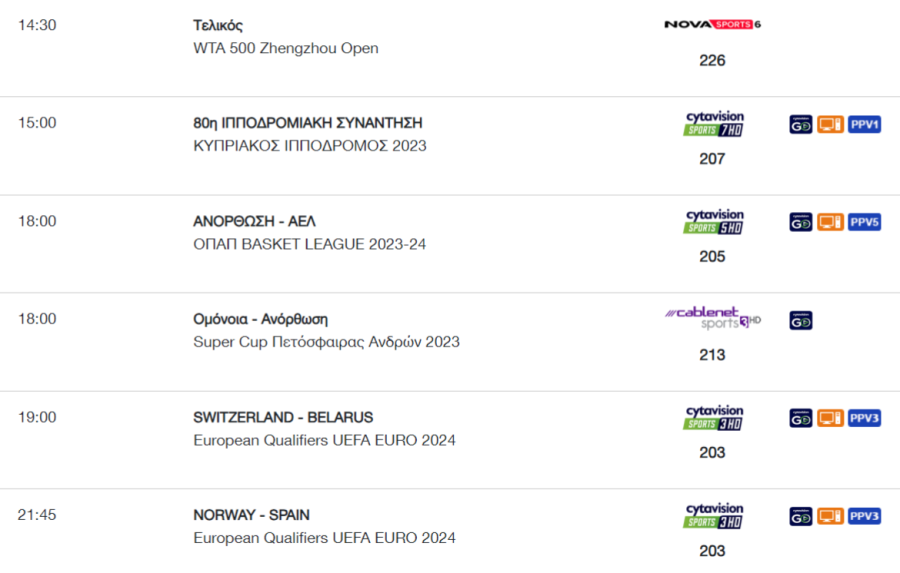Open the 80η ΙΠΠΟΔΡΟΜΙΑΚΗ ΣΥΝΑΝΤΗΣΗ event

[x=308, y=123]
